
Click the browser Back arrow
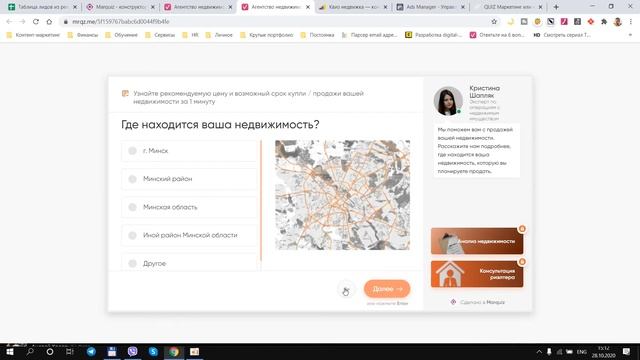(9, 22)
